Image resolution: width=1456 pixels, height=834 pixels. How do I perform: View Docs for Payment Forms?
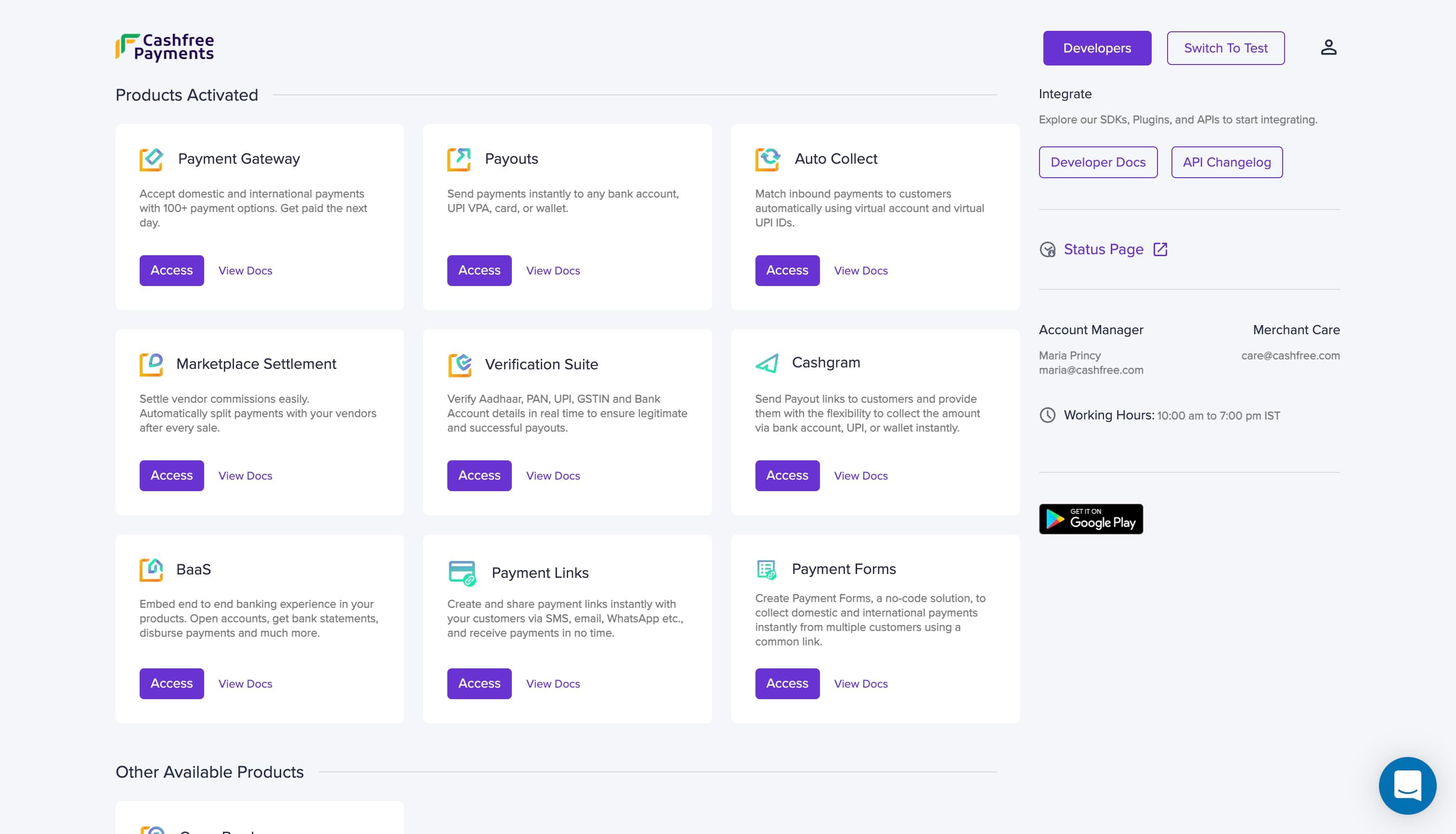tap(860, 684)
